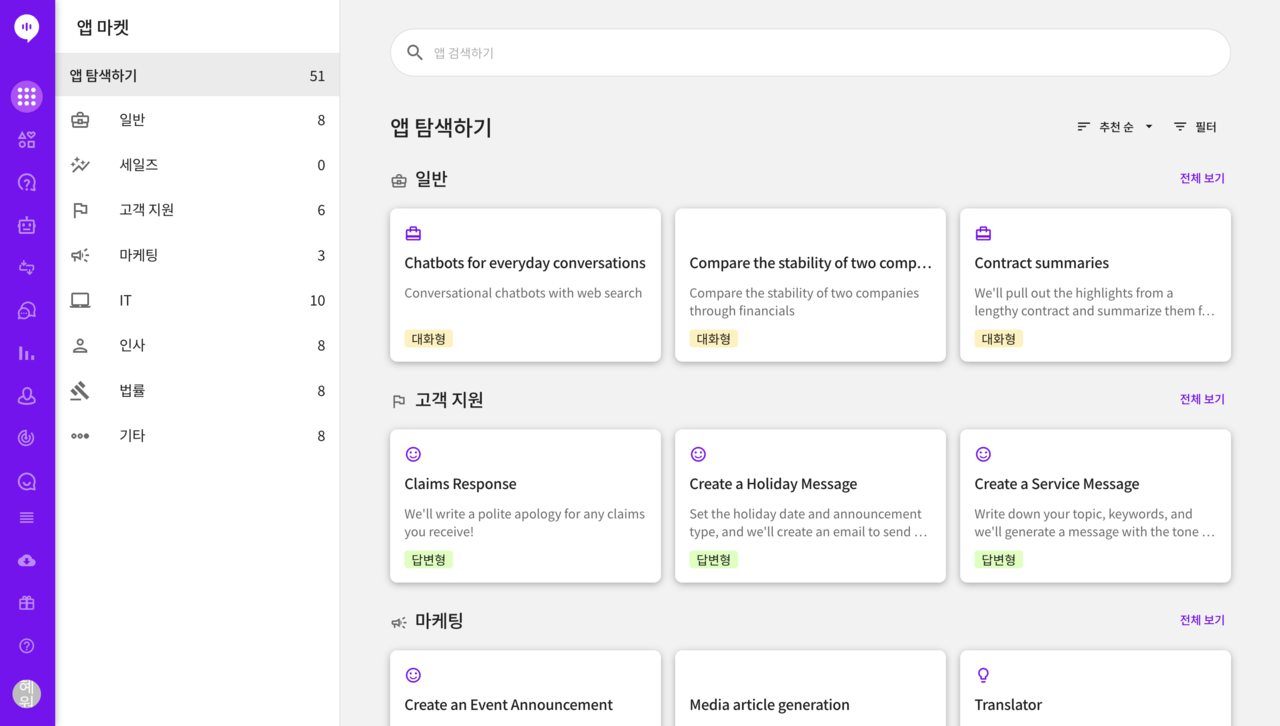The width and height of the screenshot is (1280, 726).
Task: Select the bar chart analytics icon
Action: (x=27, y=353)
